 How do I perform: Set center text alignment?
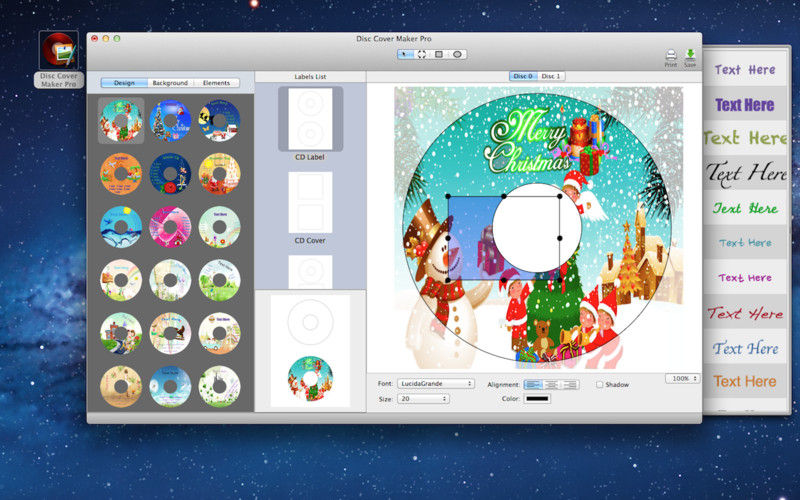pyautogui.click(x=552, y=385)
